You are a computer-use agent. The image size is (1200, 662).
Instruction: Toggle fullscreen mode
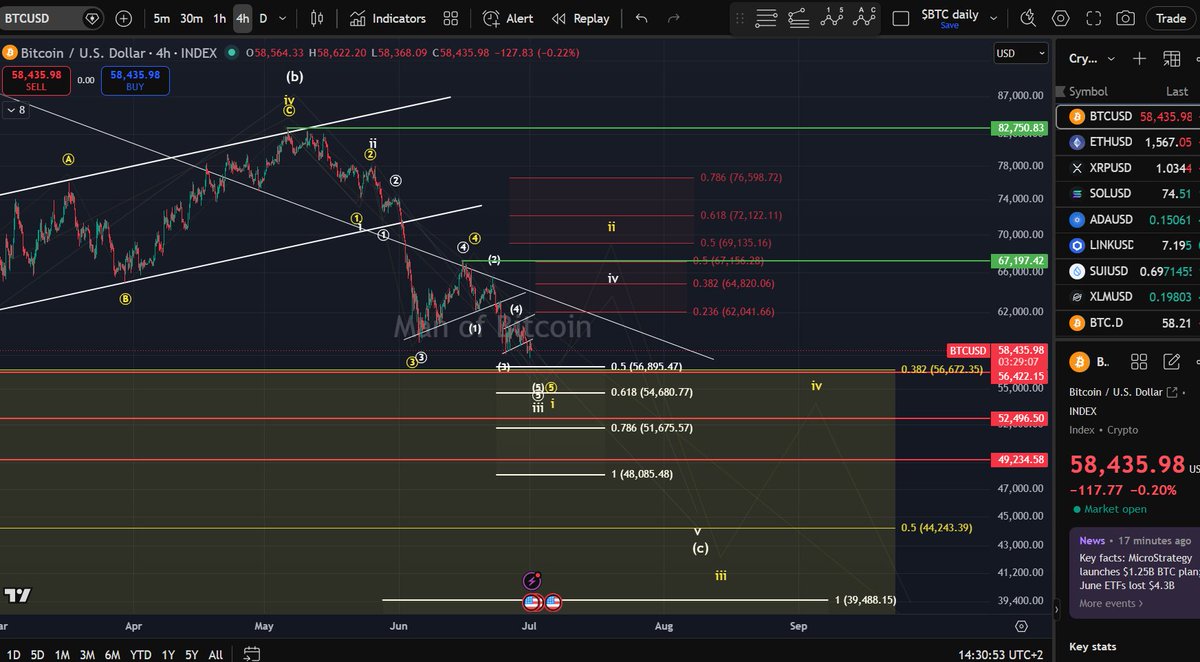1093,18
